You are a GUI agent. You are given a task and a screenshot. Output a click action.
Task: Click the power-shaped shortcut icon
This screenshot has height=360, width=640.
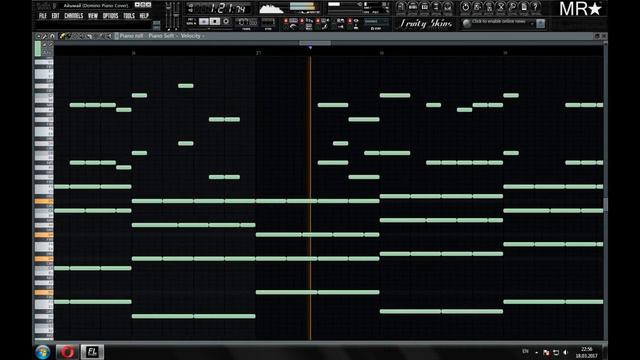[465, 7]
